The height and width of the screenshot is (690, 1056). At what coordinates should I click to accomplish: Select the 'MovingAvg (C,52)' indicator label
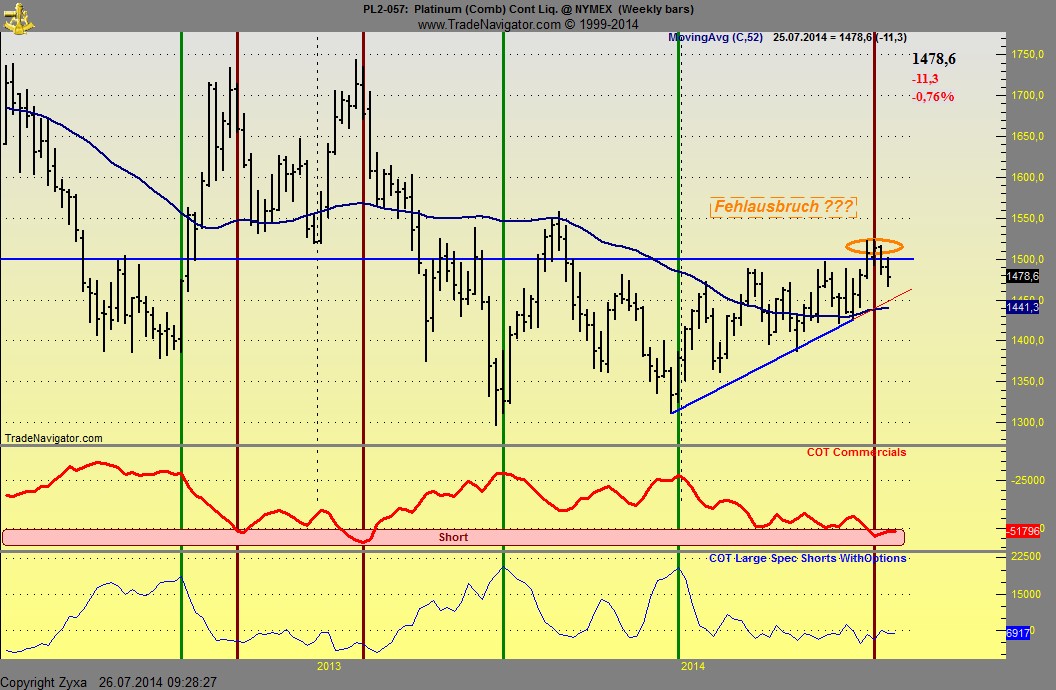715,38
